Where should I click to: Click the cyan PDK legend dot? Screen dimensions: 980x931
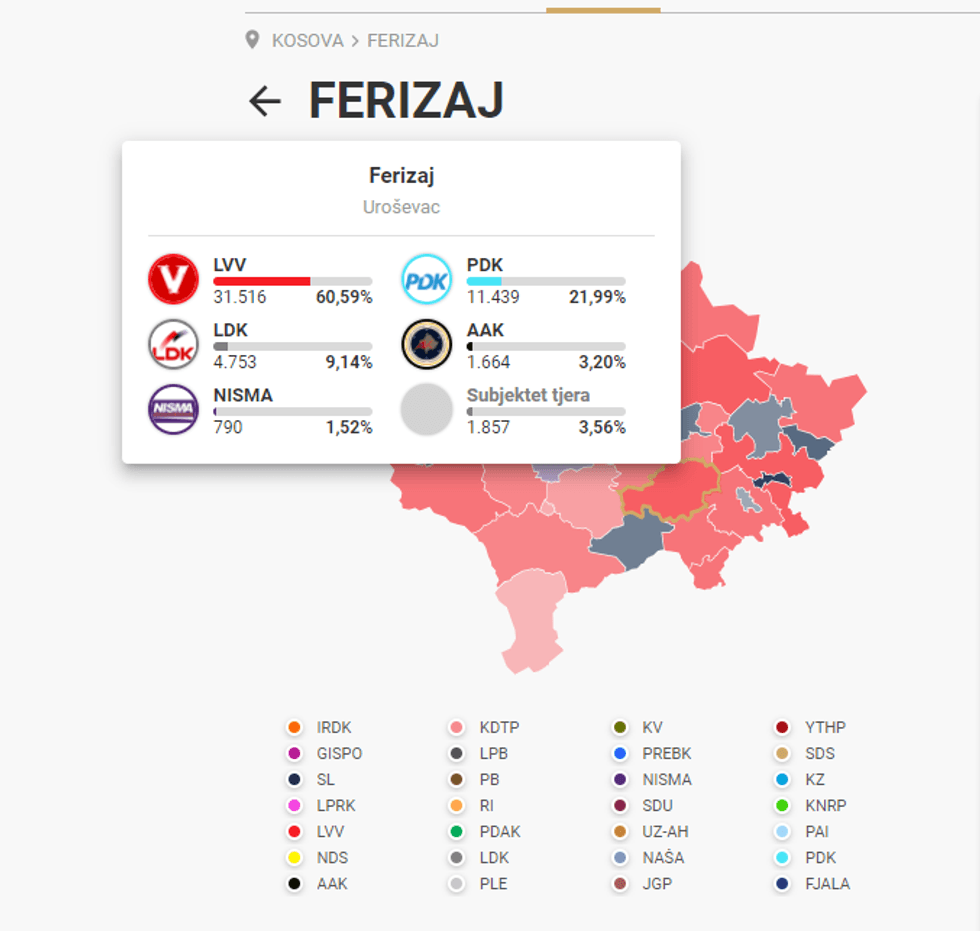click(784, 858)
